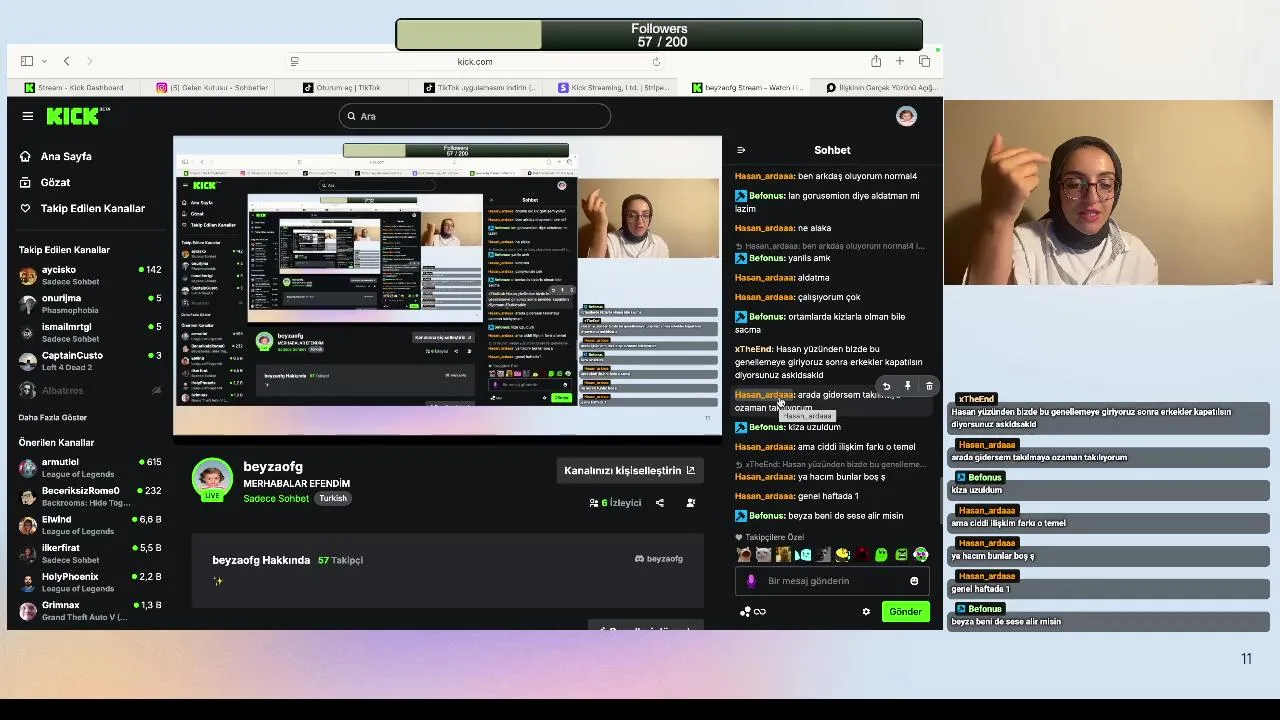1280x720 pixels.
Task: Click the user icon right of share
Action: (x=690, y=503)
